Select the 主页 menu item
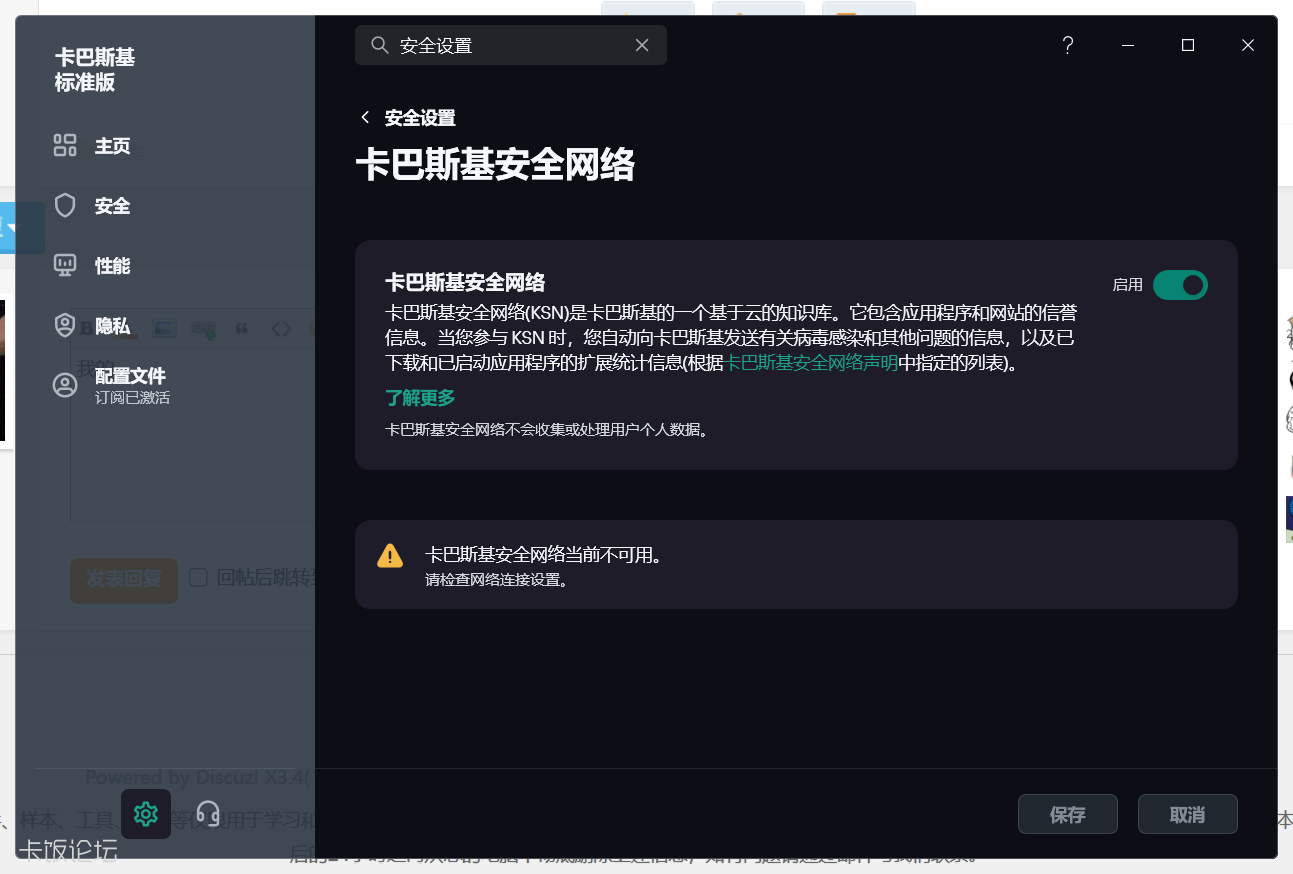 point(112,146)
